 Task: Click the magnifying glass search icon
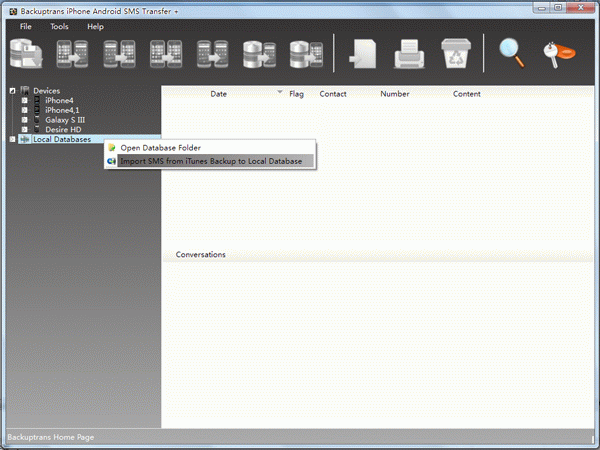(x=512, y=53)
